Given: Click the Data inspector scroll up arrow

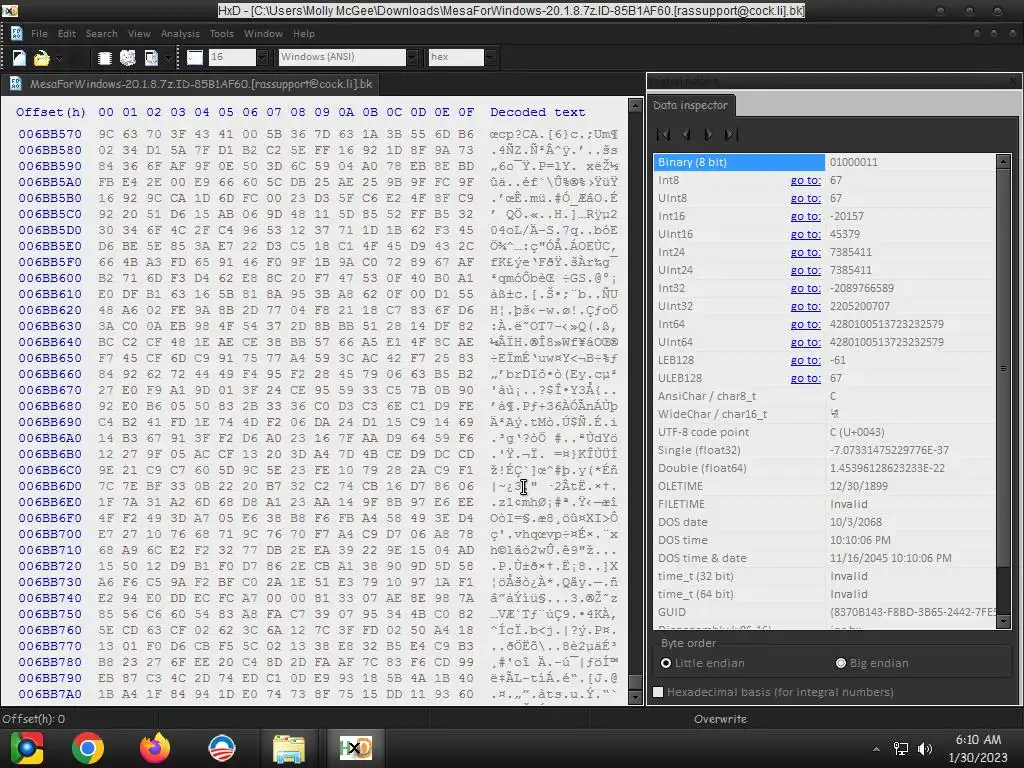Looking at the screenshot, I should (x=1004, y=161).
